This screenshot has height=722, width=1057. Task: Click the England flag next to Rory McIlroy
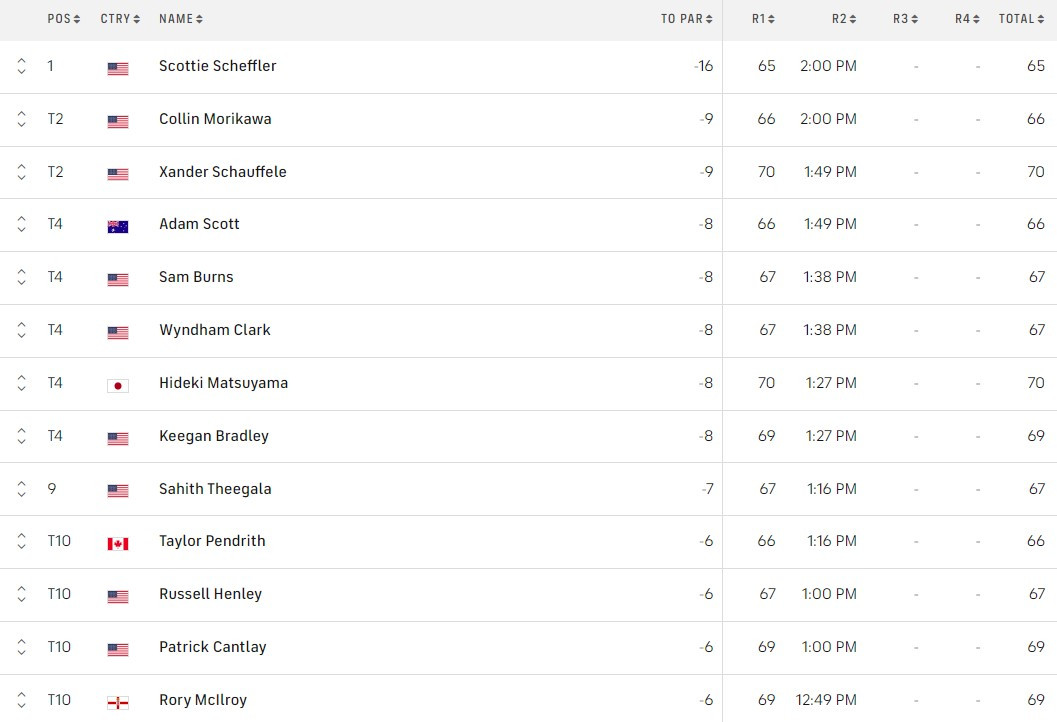point(117,700)
